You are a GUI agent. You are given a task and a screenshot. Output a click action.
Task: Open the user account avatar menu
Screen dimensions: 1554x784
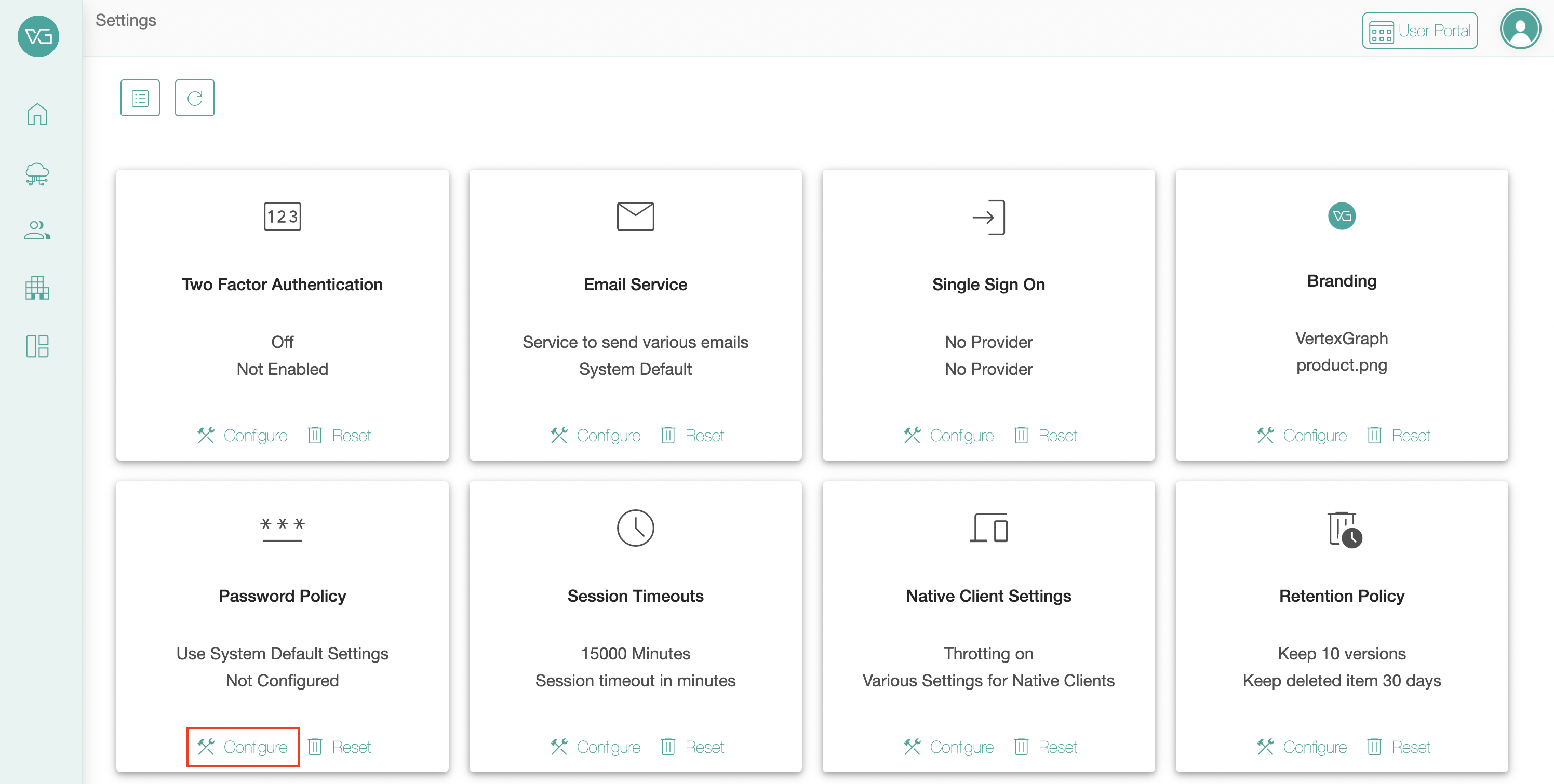[x=1520, y=30]
